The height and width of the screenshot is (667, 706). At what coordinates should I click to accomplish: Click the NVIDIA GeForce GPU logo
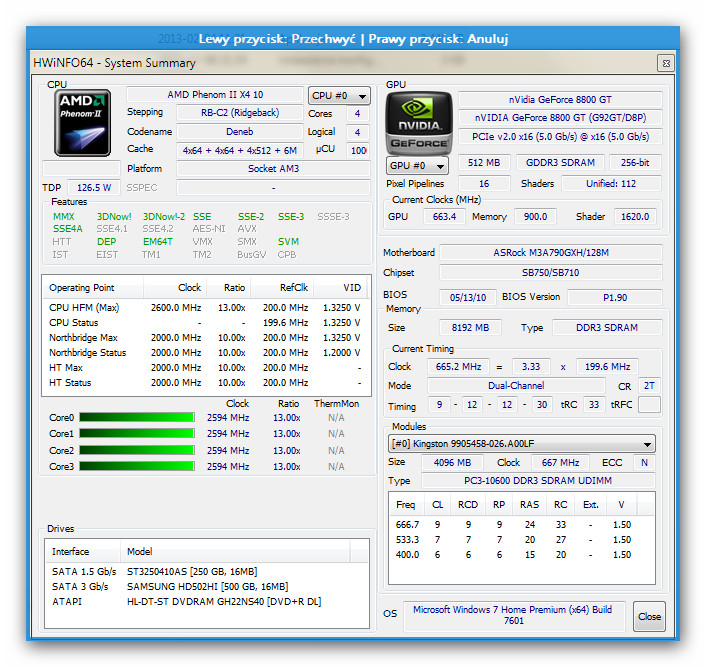[x=419, y=123]
